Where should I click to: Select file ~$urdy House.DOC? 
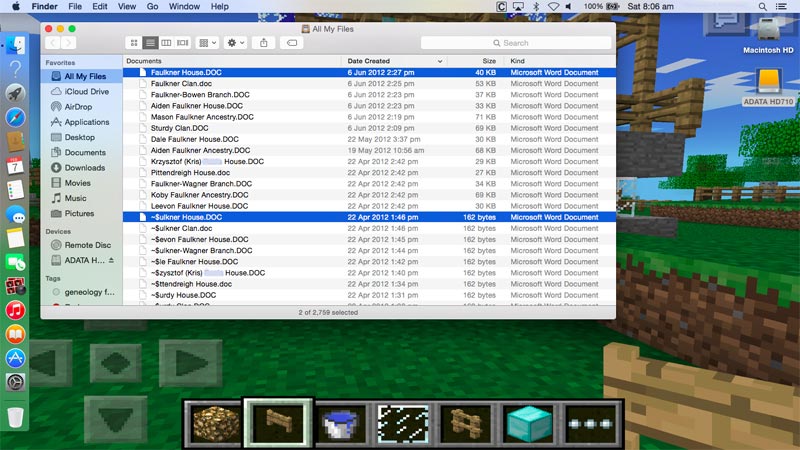(369, 295)
